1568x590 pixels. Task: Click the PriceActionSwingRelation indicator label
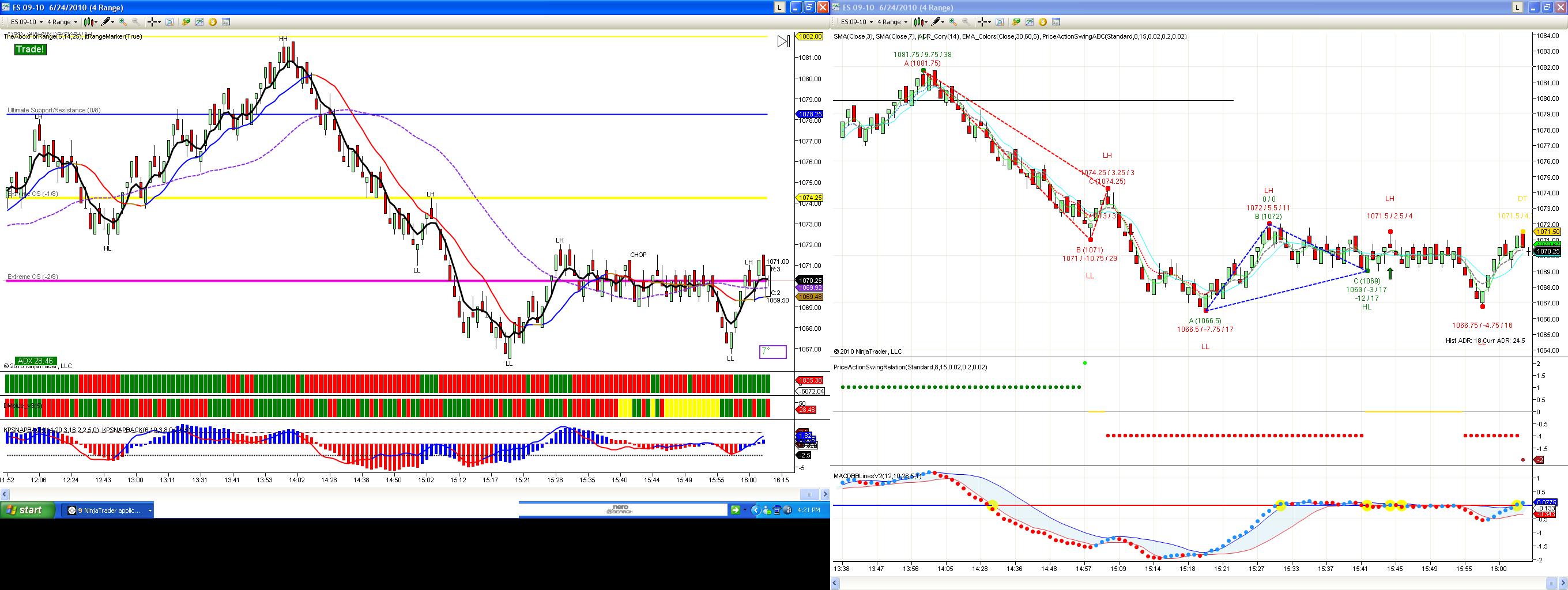point(911,367)
